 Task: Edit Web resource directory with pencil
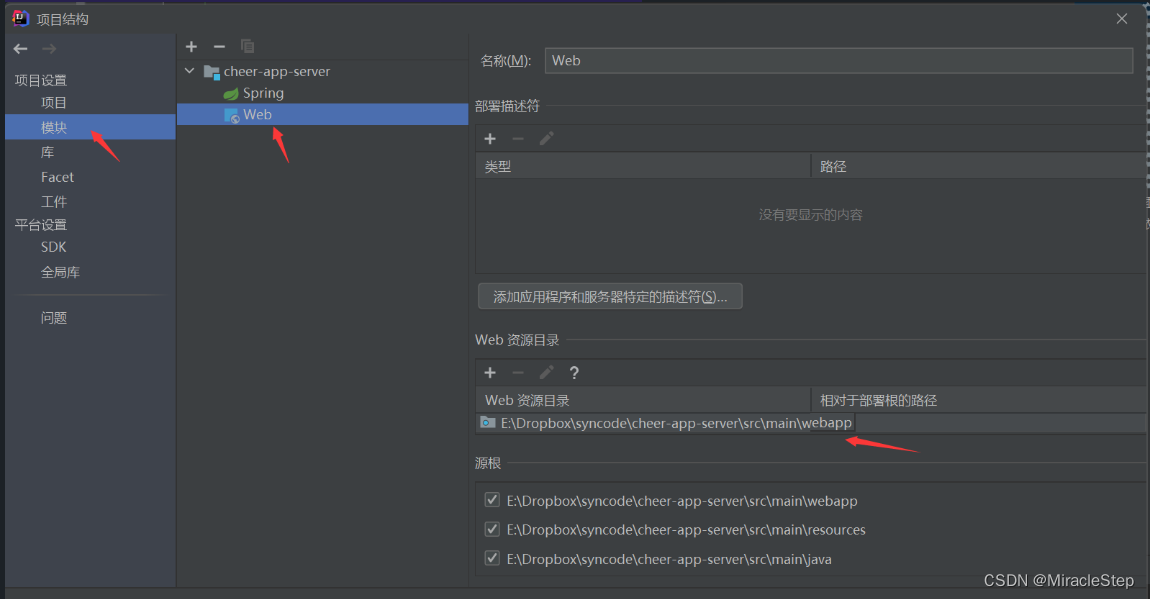pos(546,372)
